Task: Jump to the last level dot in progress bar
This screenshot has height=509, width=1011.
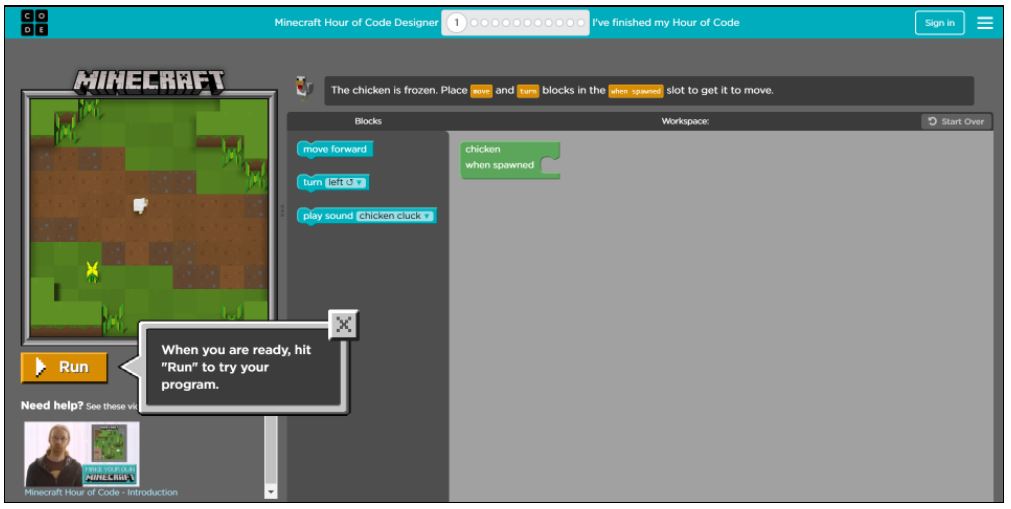Action: click(x=580, y=23)
